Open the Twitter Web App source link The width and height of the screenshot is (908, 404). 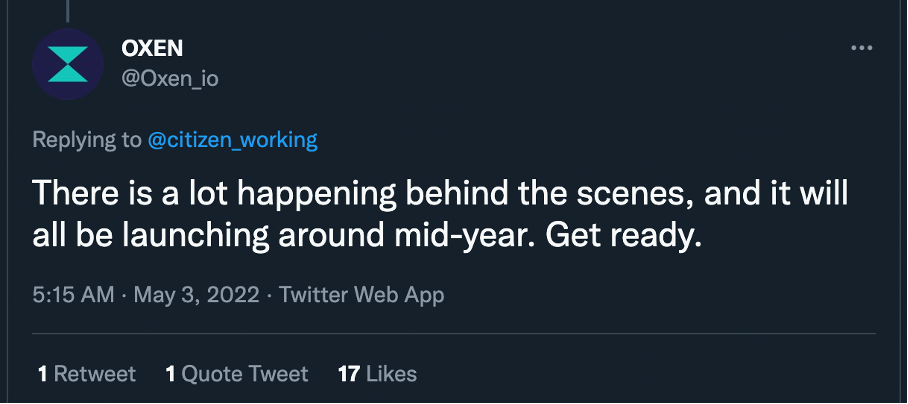[x=362, y=295]
